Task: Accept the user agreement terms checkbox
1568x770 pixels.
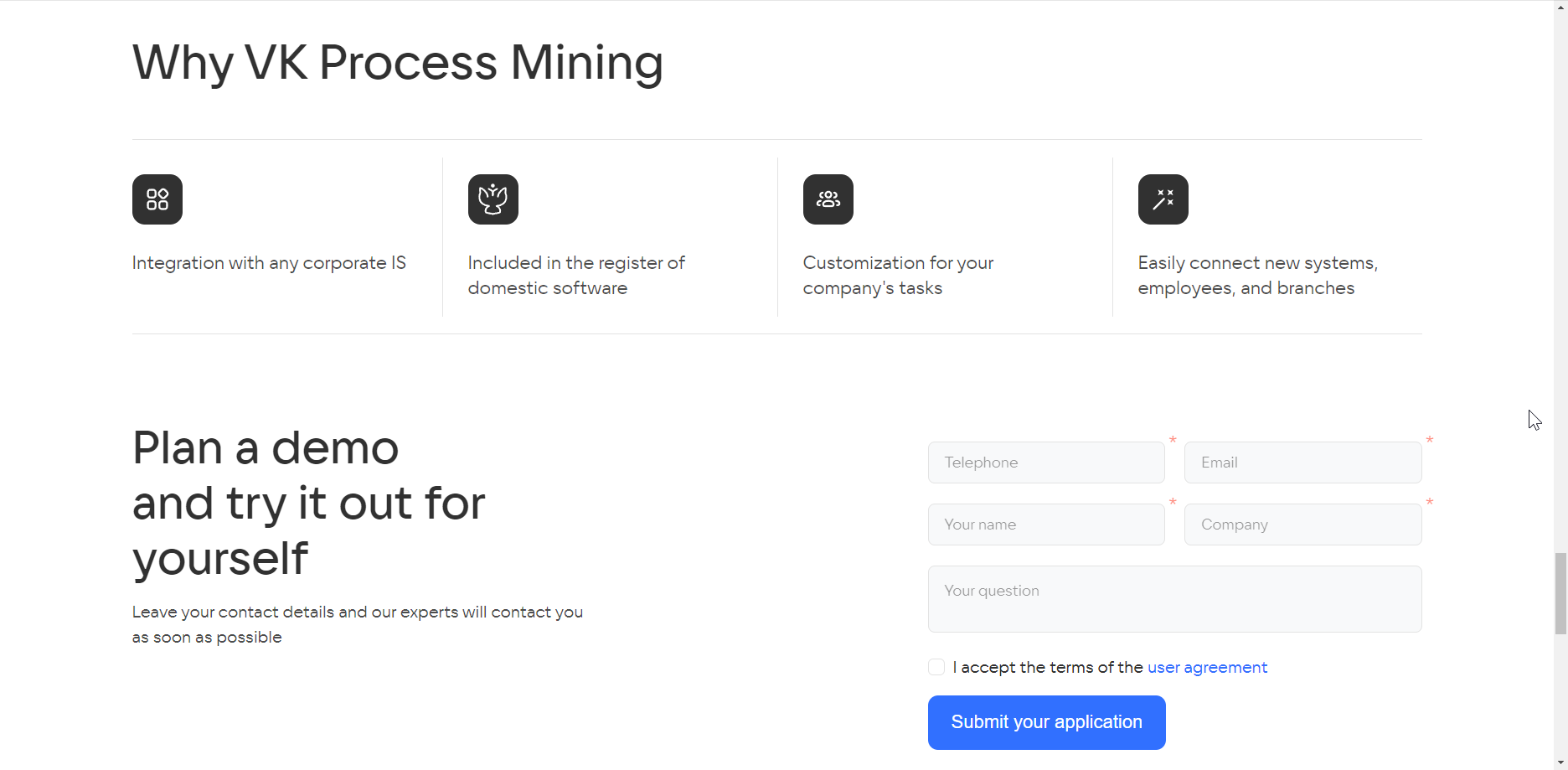Action: pyautogui.click(x=936, y=667)
